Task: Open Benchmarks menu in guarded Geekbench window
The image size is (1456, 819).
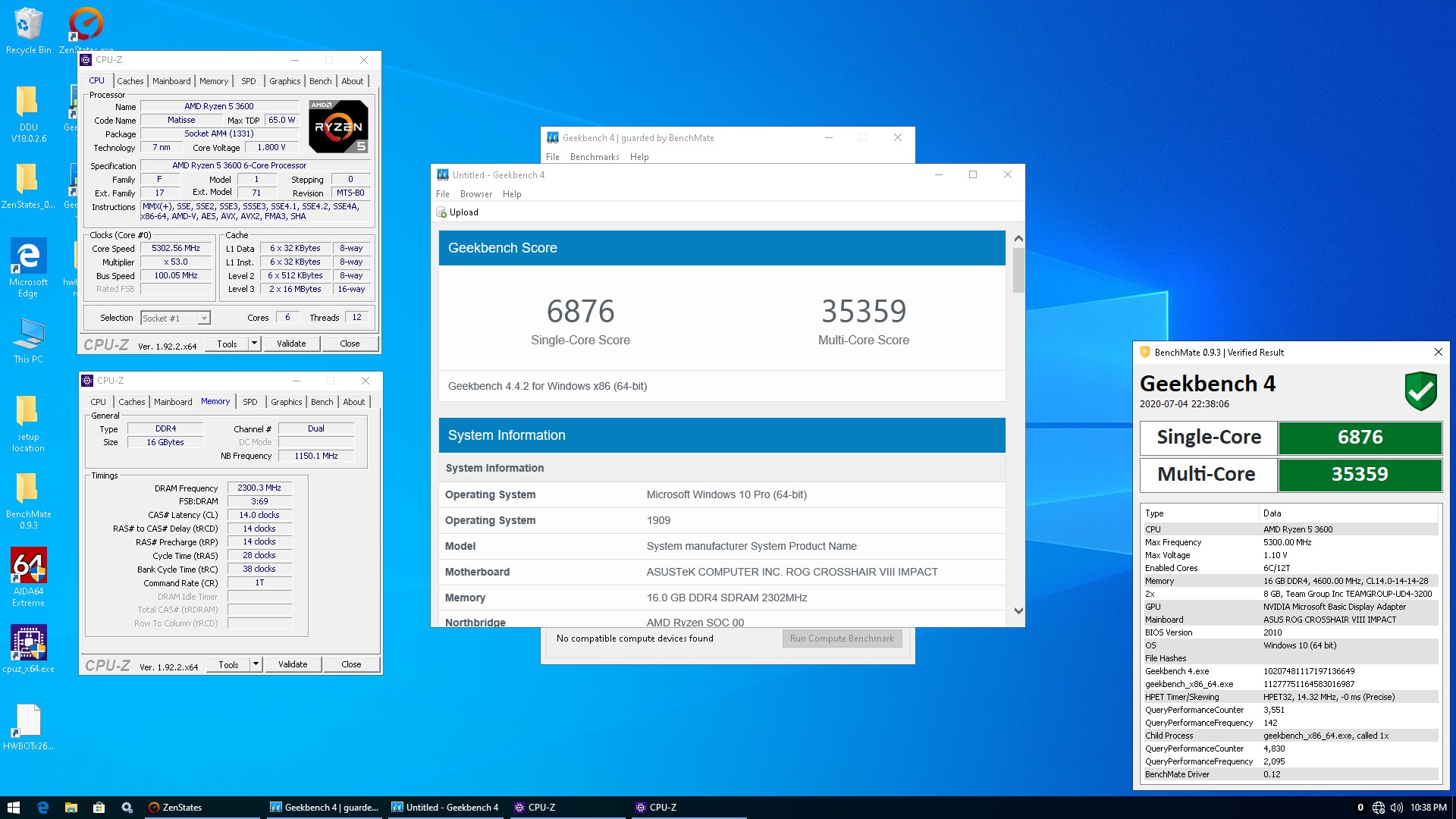Action: coord(595,157)
